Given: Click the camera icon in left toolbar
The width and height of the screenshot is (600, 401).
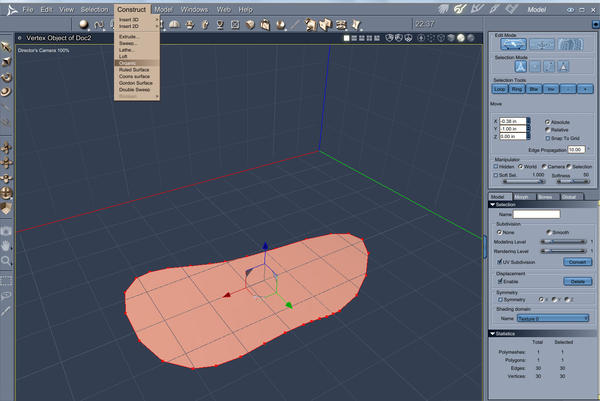Looking at the screenshot, I should tap(6, 231).
